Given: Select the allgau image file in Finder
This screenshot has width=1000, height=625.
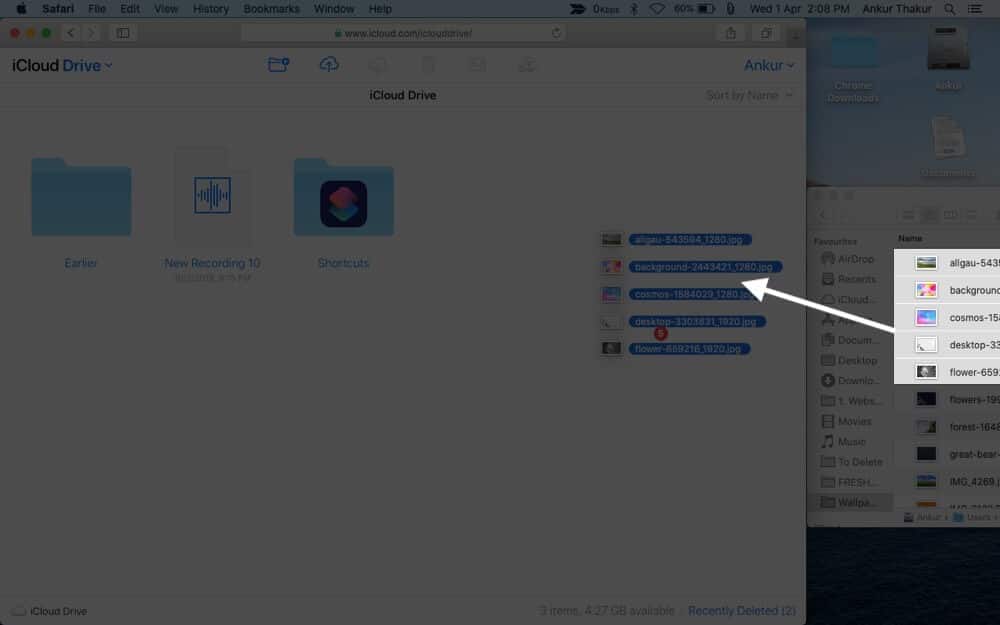Looking at the screenshot, I should point(947,263).
